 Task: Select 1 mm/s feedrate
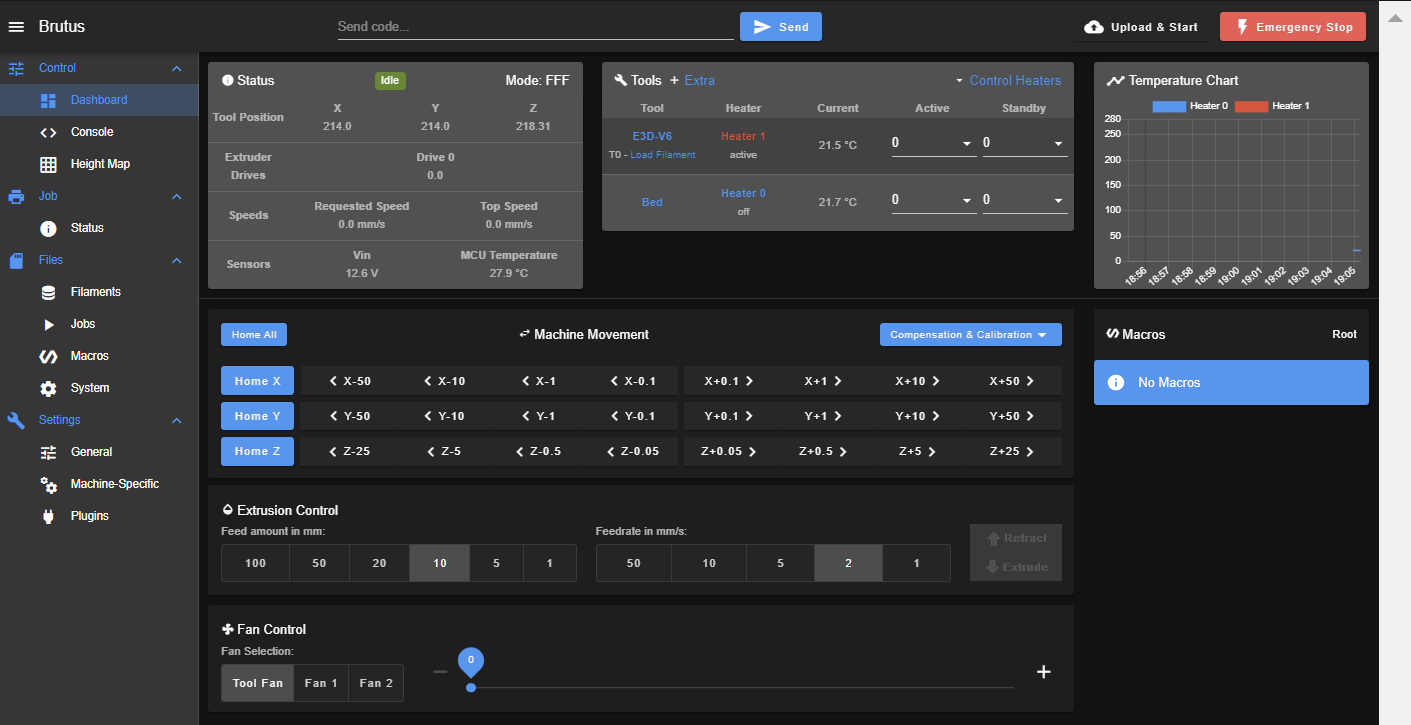pos(916,563)
